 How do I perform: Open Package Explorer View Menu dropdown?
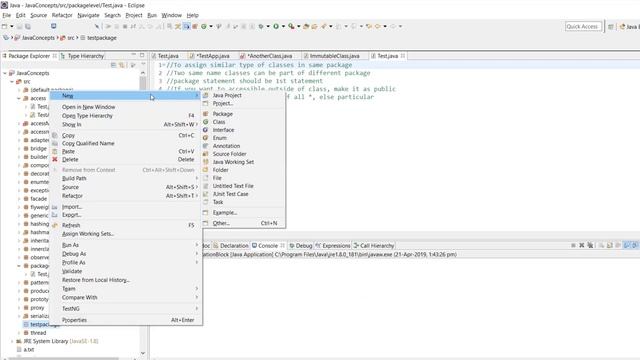(143, 64)
